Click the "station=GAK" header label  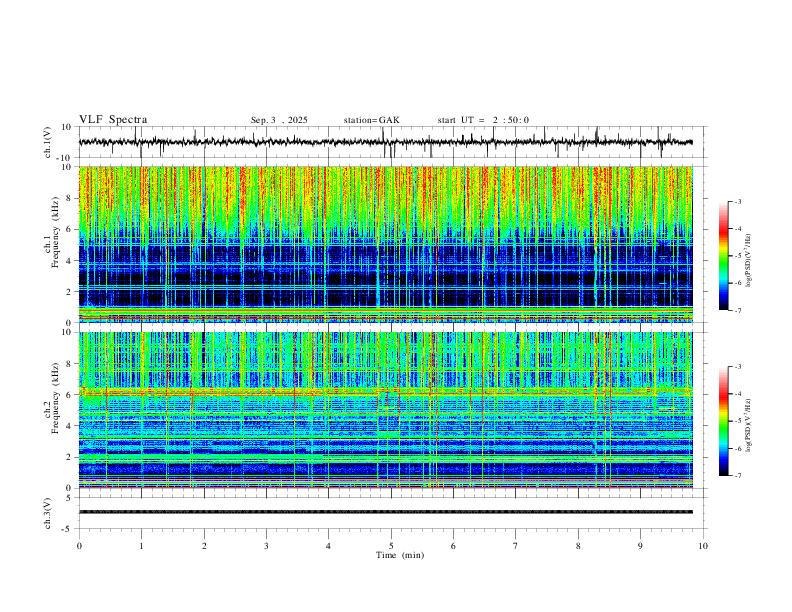pos(371,120)
